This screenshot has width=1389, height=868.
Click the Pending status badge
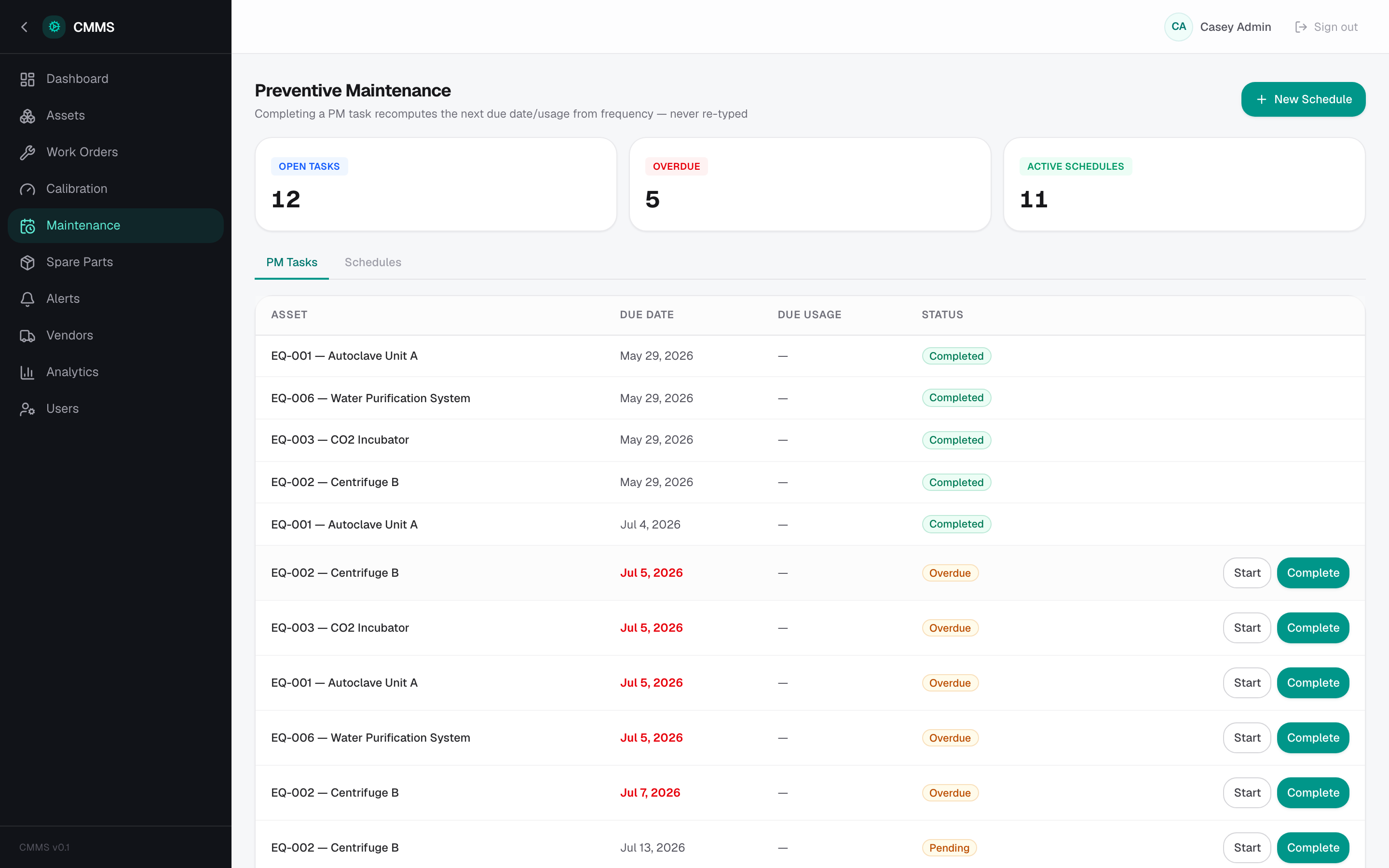949,848
